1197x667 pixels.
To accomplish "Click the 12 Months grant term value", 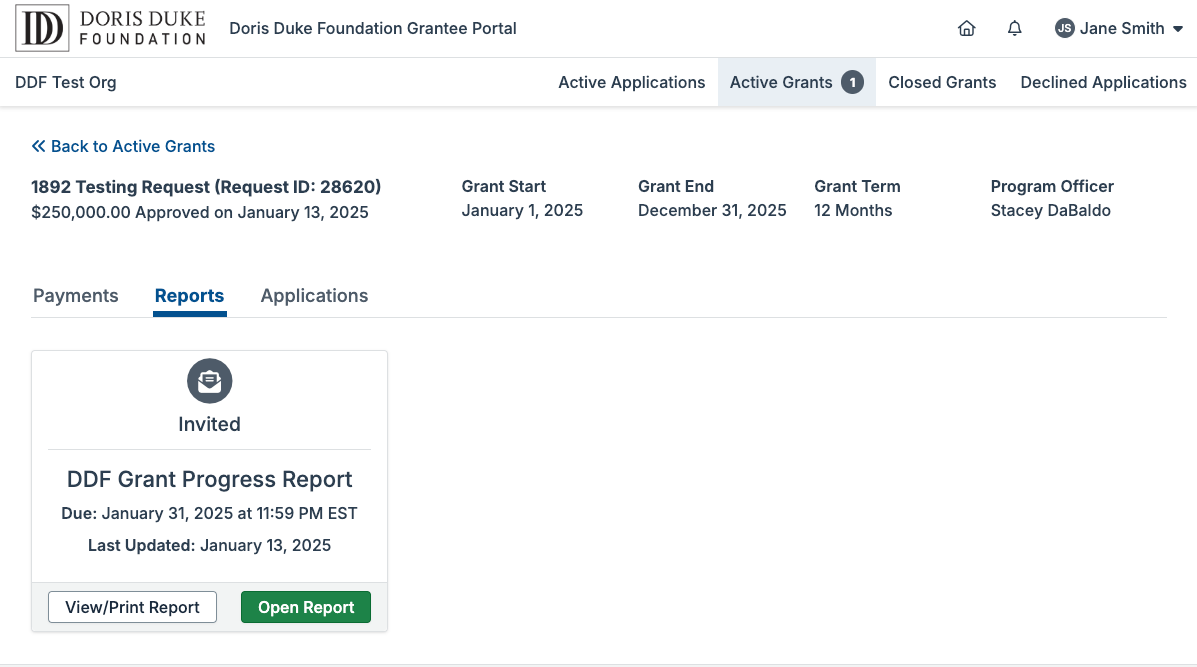I will click(x=853, y=211).
